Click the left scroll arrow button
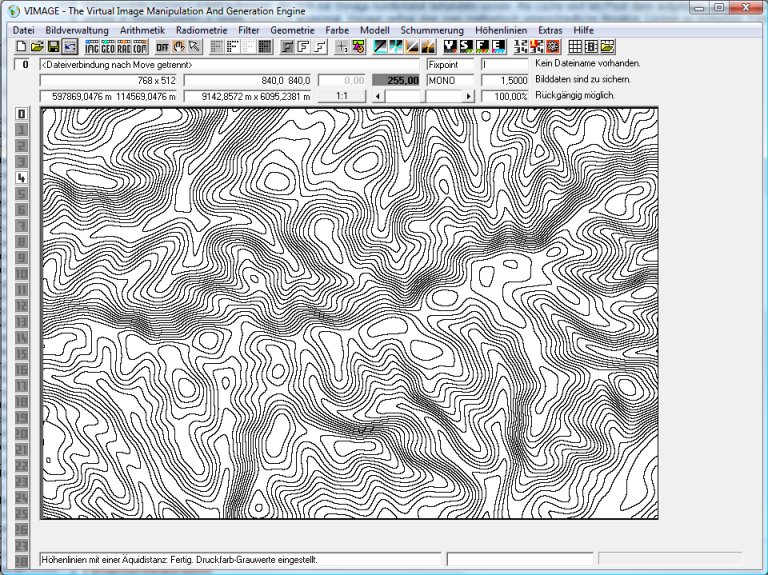This screenshot has width=768, height=575. click(x=377, y=96)
